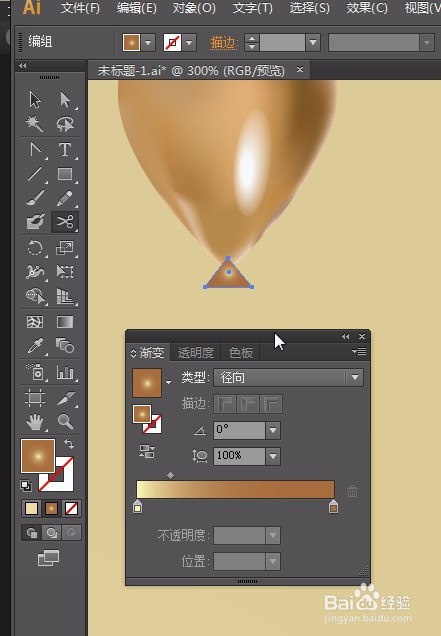
Task: Open the gradient type dropdown (径向)
Action: click(288, 378)
